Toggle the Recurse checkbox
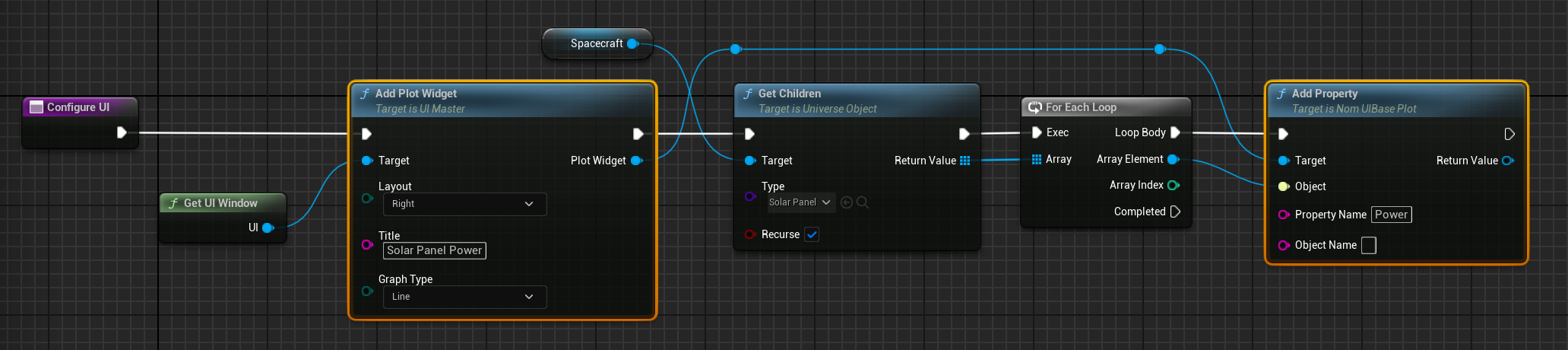 (x=812, y=234)
